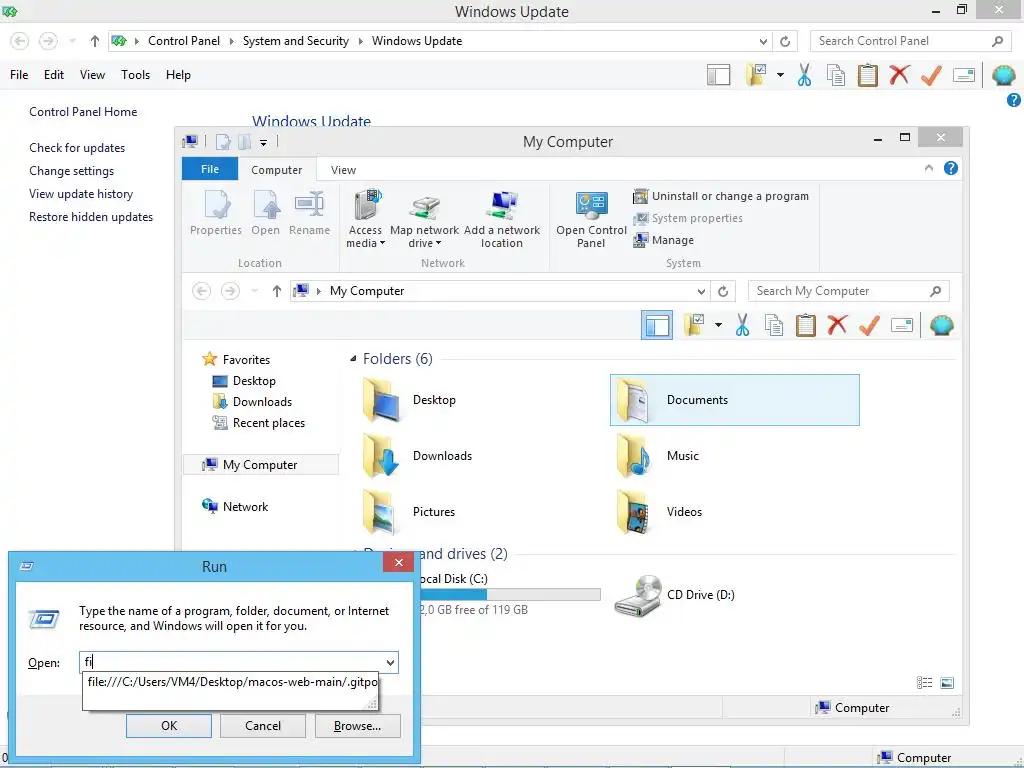Toggle the preview pane button in My Computer toolbar

656,325
